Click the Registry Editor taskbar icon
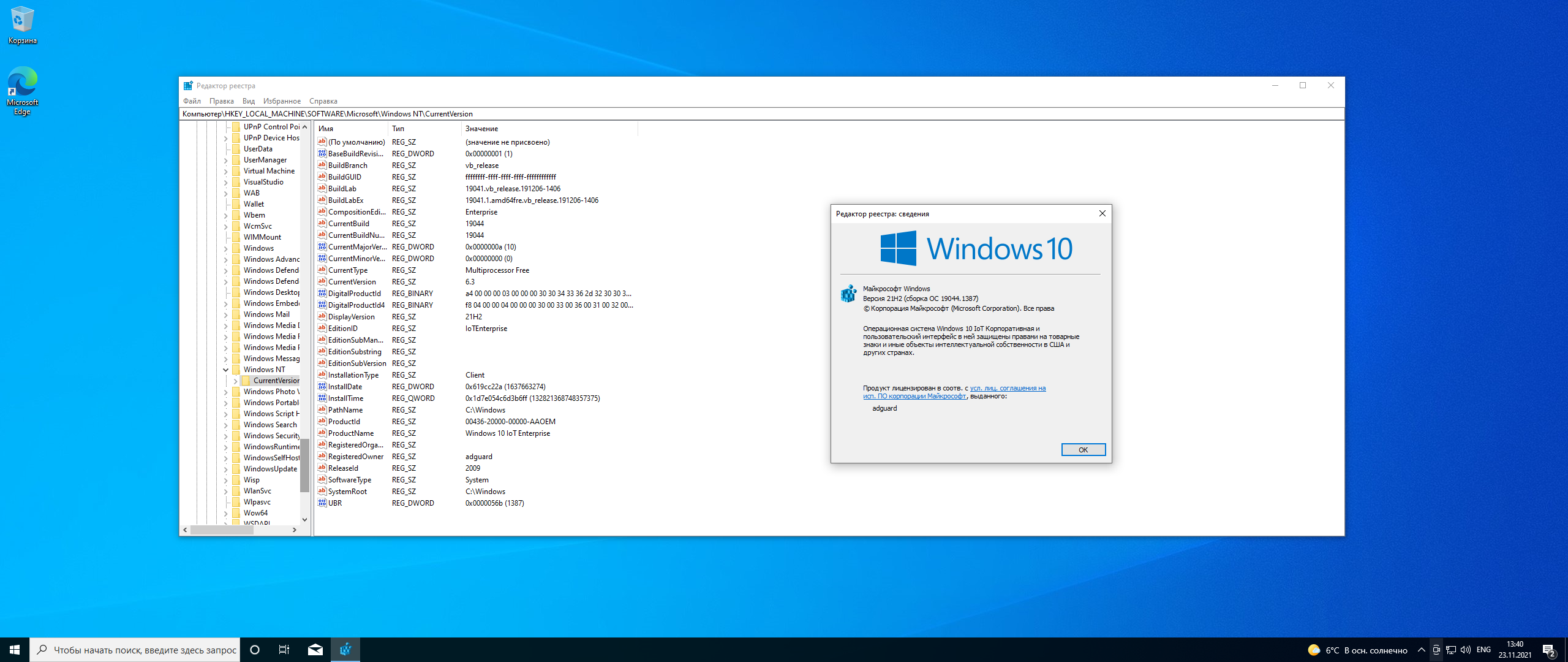 click(x=345, y=650)
